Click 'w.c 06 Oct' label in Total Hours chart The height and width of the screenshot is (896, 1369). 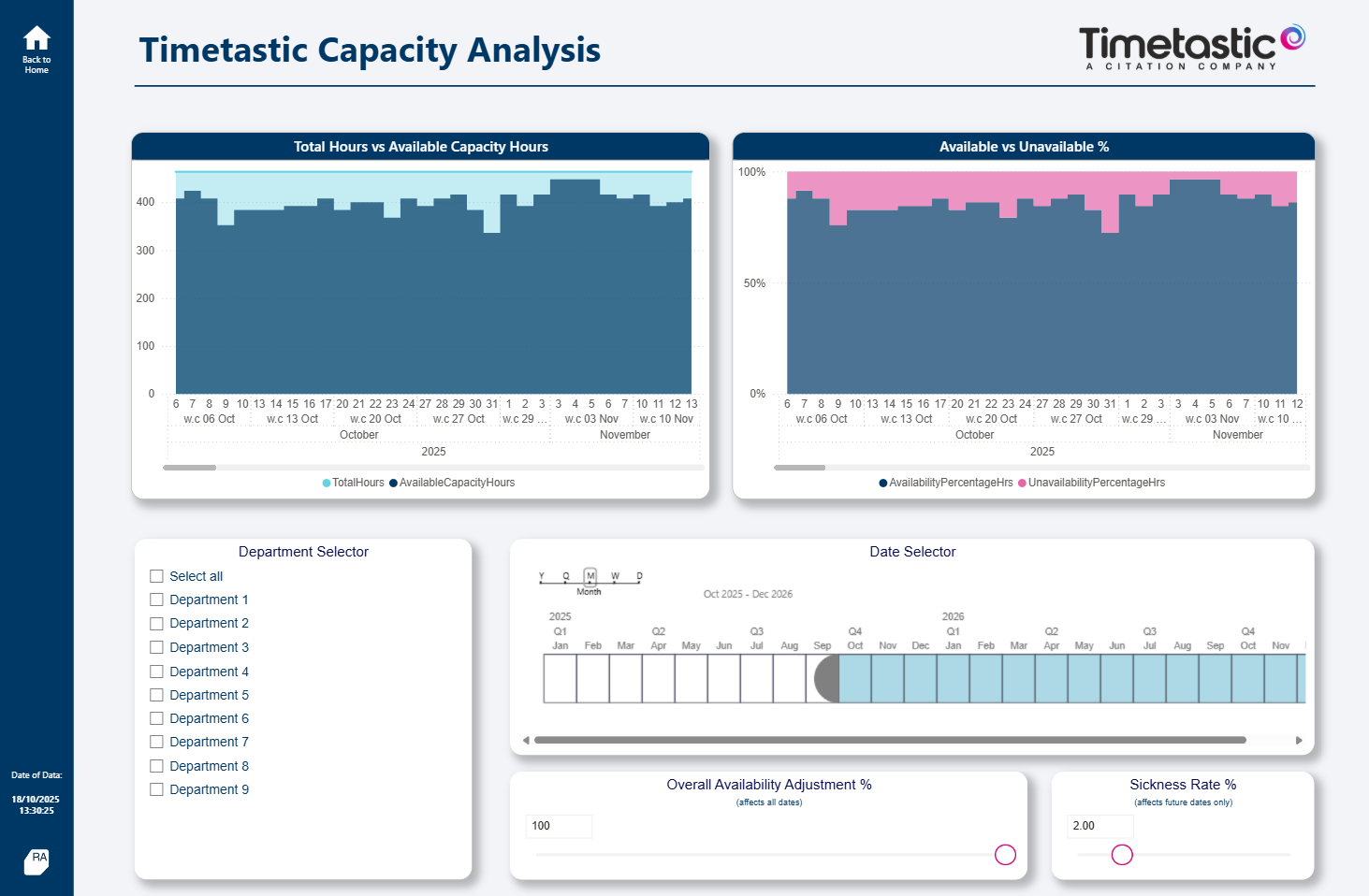[x=210, y=419]
